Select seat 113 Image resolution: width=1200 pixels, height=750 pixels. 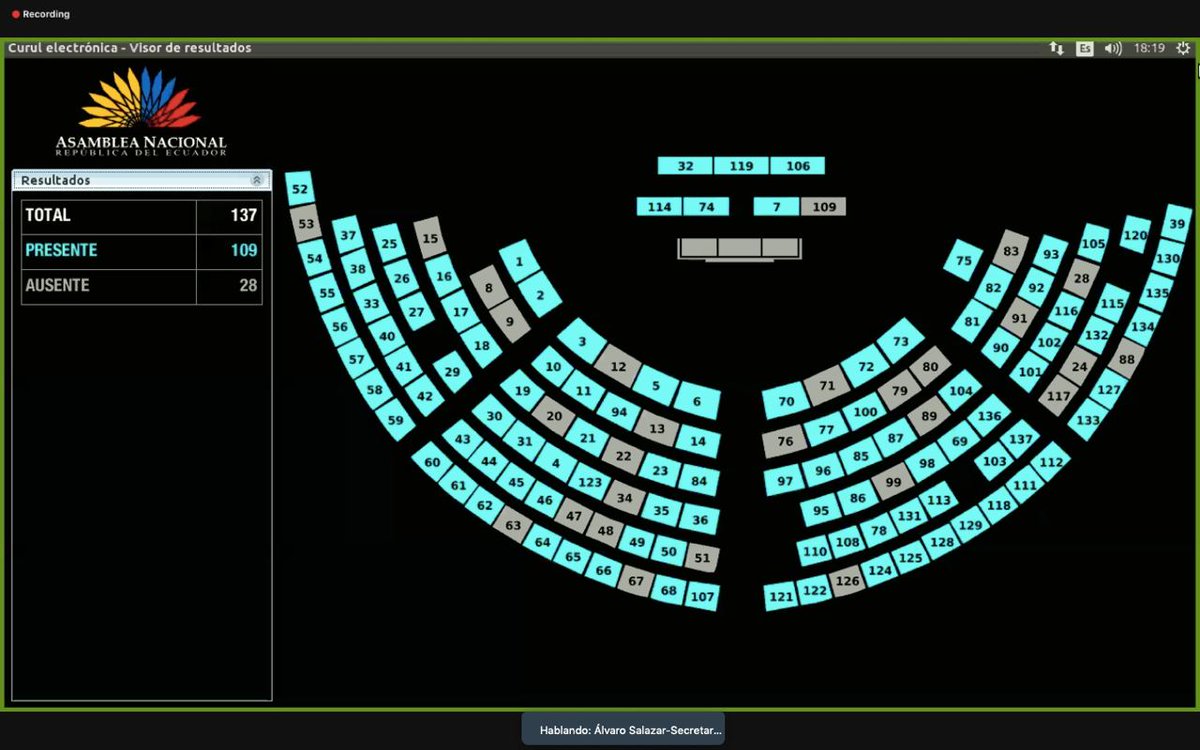(939, 500)
